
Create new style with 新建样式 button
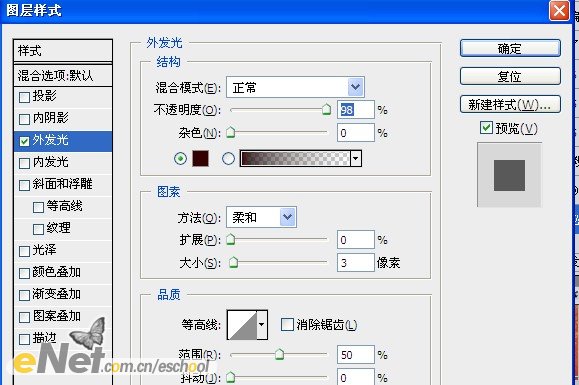[x=510, y=104]
